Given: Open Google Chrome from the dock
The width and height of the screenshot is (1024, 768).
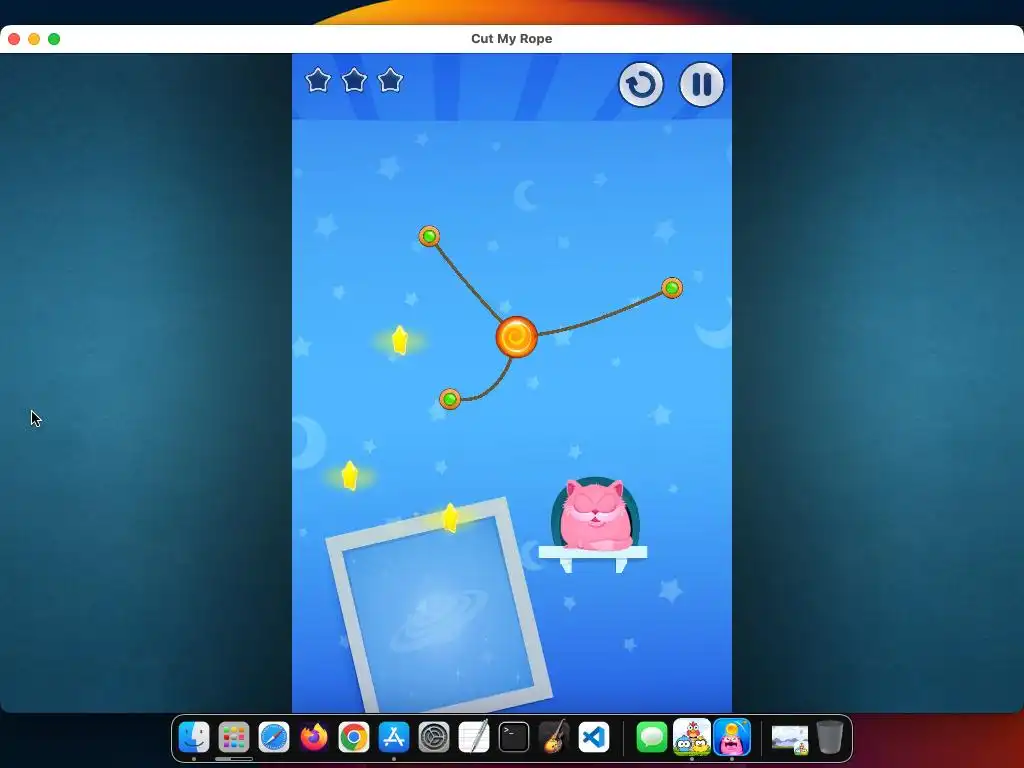Looking at the screenshot, I should click(354, 737).
